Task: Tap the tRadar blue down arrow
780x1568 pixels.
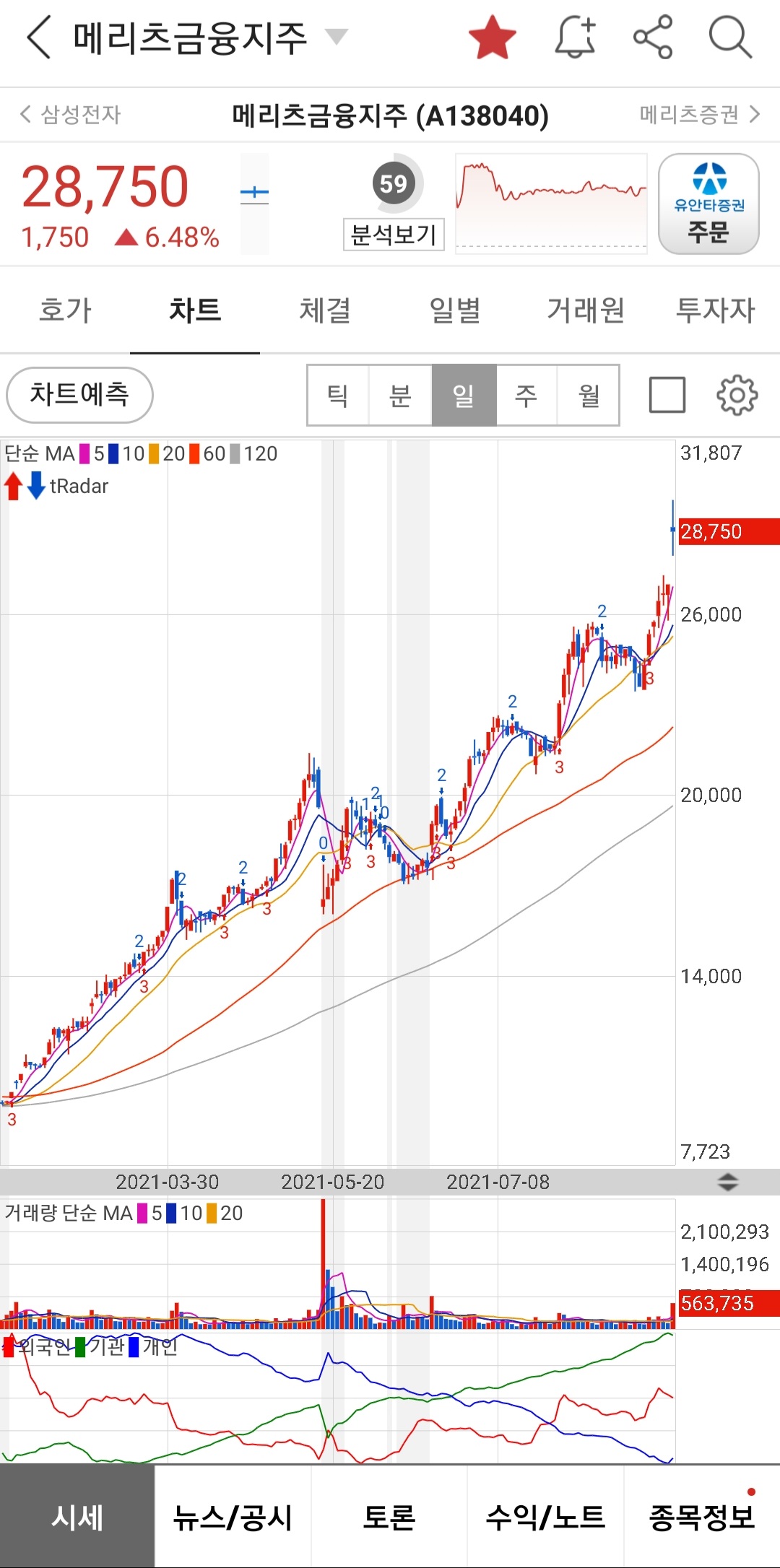Action: (x=36, y=486)
